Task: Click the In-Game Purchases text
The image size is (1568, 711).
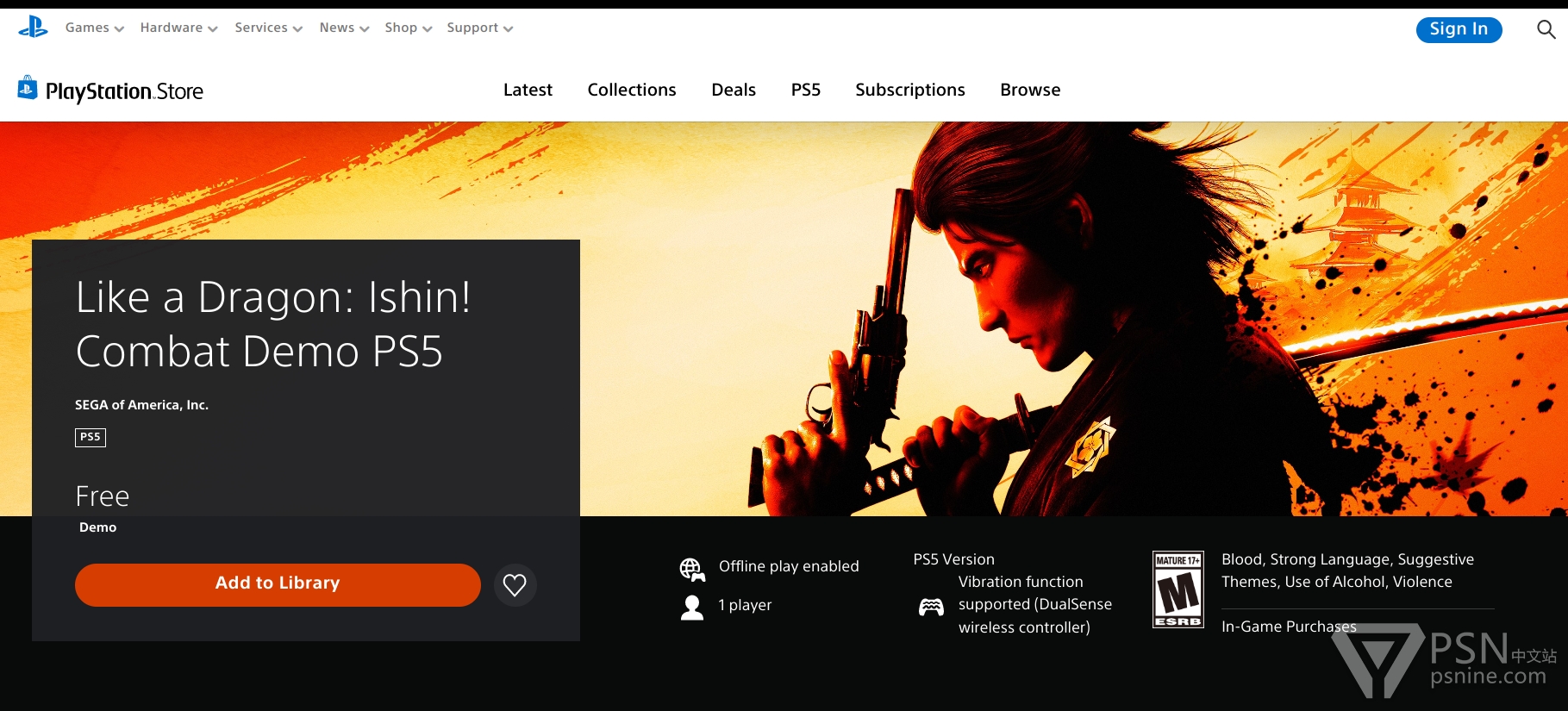Action: (x=1289, y=627)
